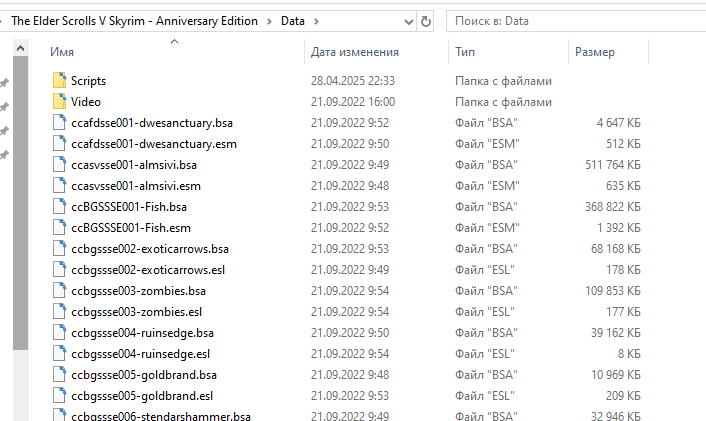Screen dimensions: 706x421
Task: Select ccBGSSSE001-Fish.esm file name
Action: click(131, 228)
